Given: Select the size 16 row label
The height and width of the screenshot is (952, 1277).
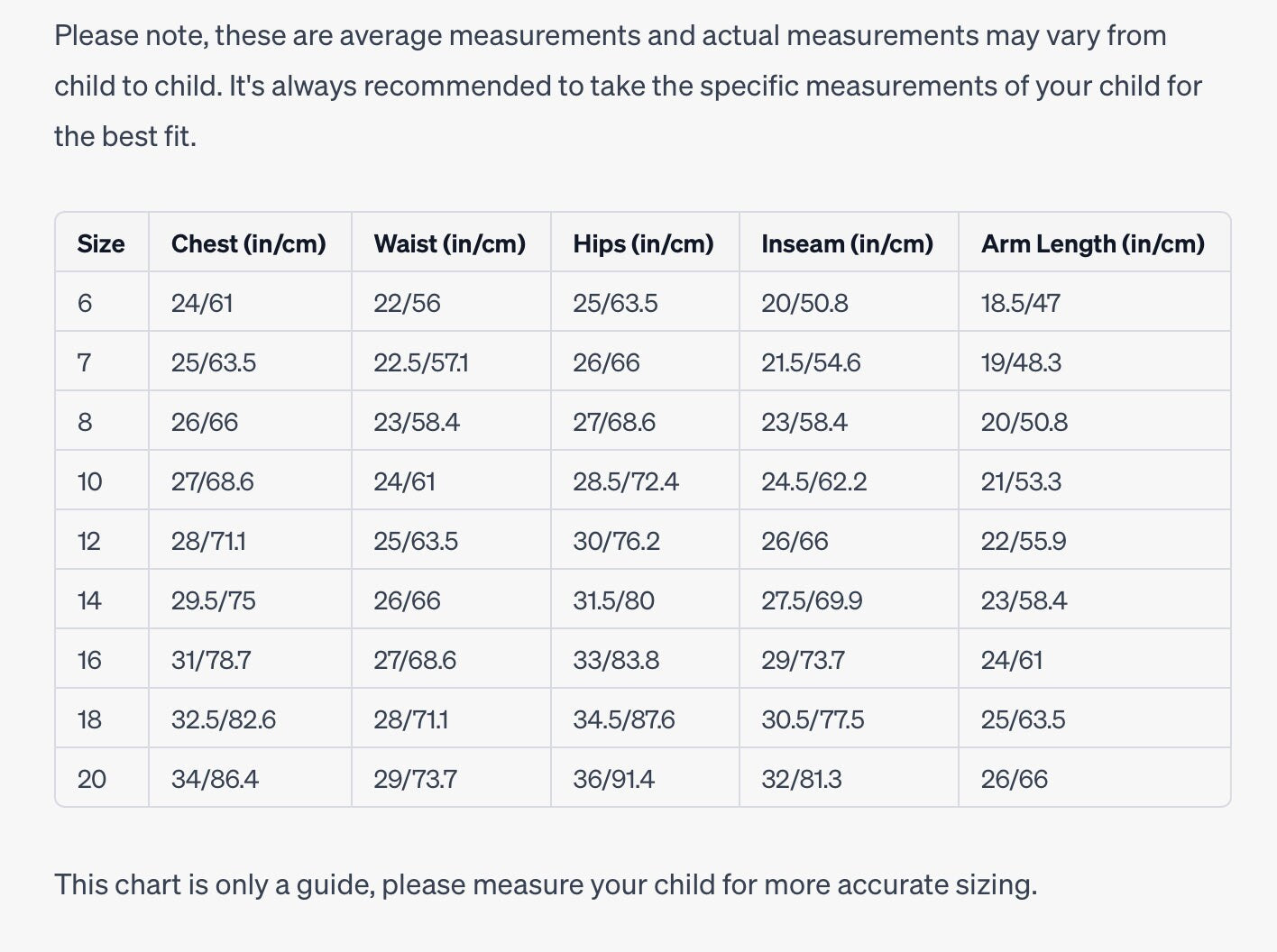Looking at the screenshot, I should tap(89, 660).
